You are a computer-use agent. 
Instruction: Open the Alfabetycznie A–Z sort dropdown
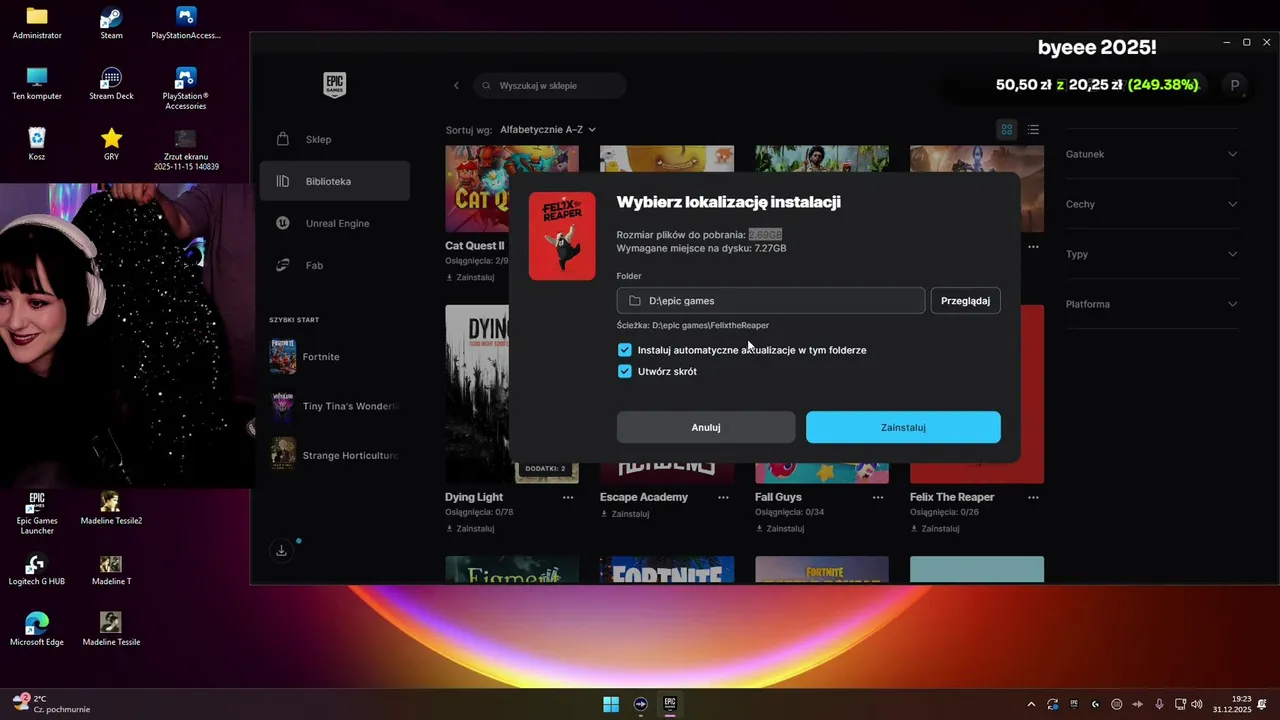coord(548,130)
